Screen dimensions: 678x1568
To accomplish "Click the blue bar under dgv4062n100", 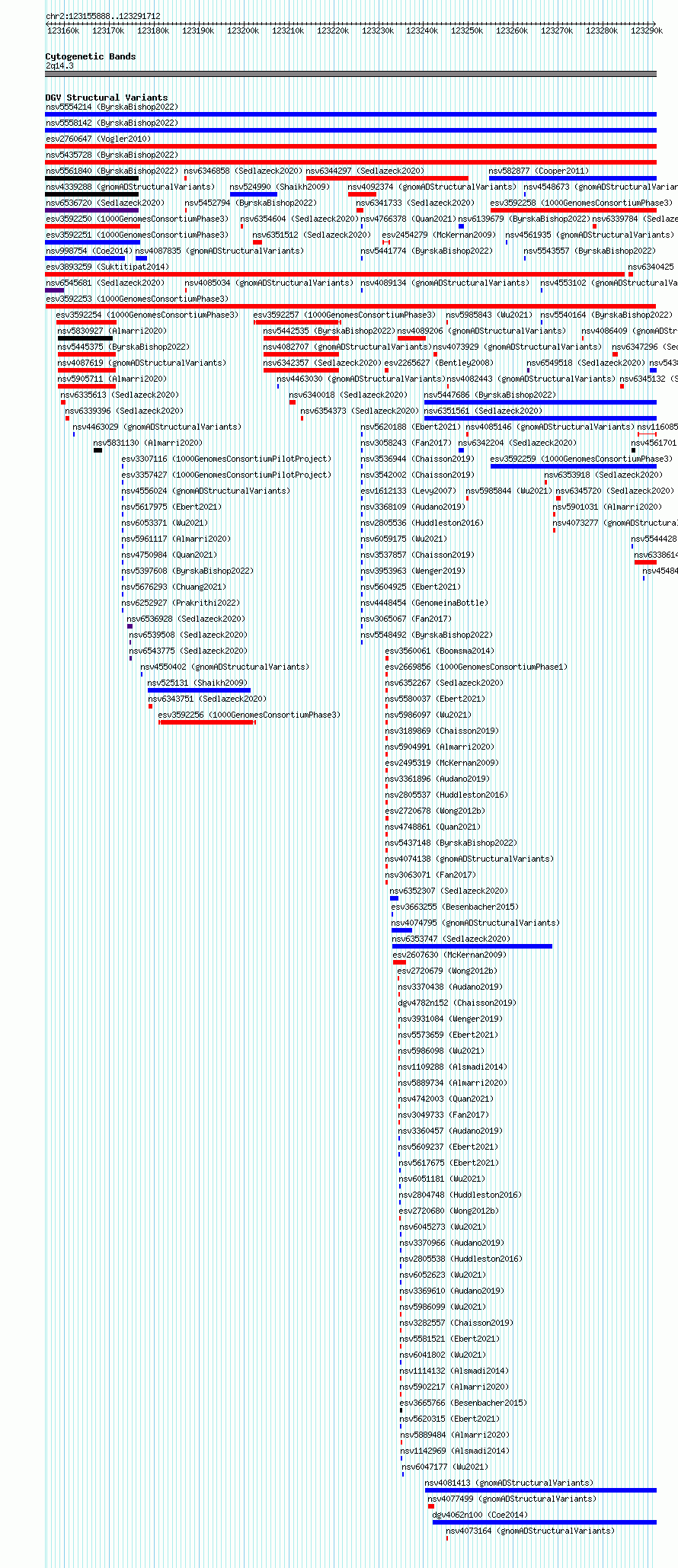I will click(545, 1522).
